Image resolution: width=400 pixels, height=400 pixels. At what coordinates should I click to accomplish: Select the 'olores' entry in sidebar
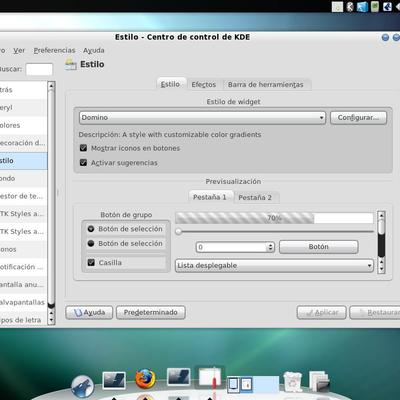[x=23, y=126]
